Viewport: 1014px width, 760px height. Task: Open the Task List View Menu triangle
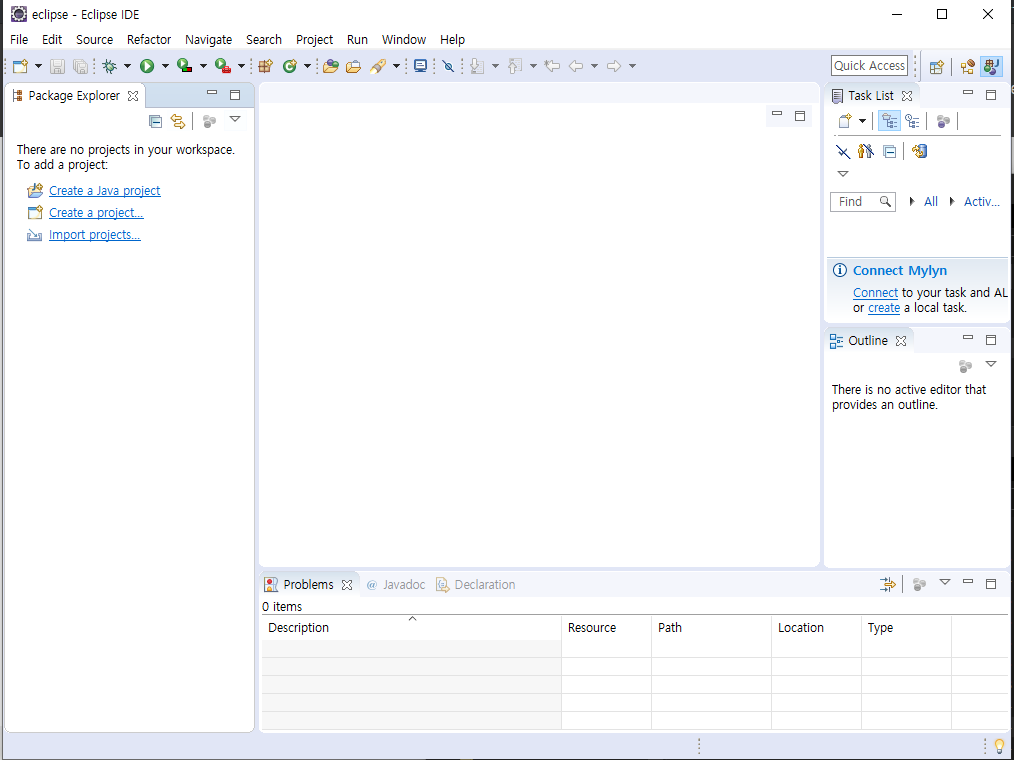[x=843, y=174]
